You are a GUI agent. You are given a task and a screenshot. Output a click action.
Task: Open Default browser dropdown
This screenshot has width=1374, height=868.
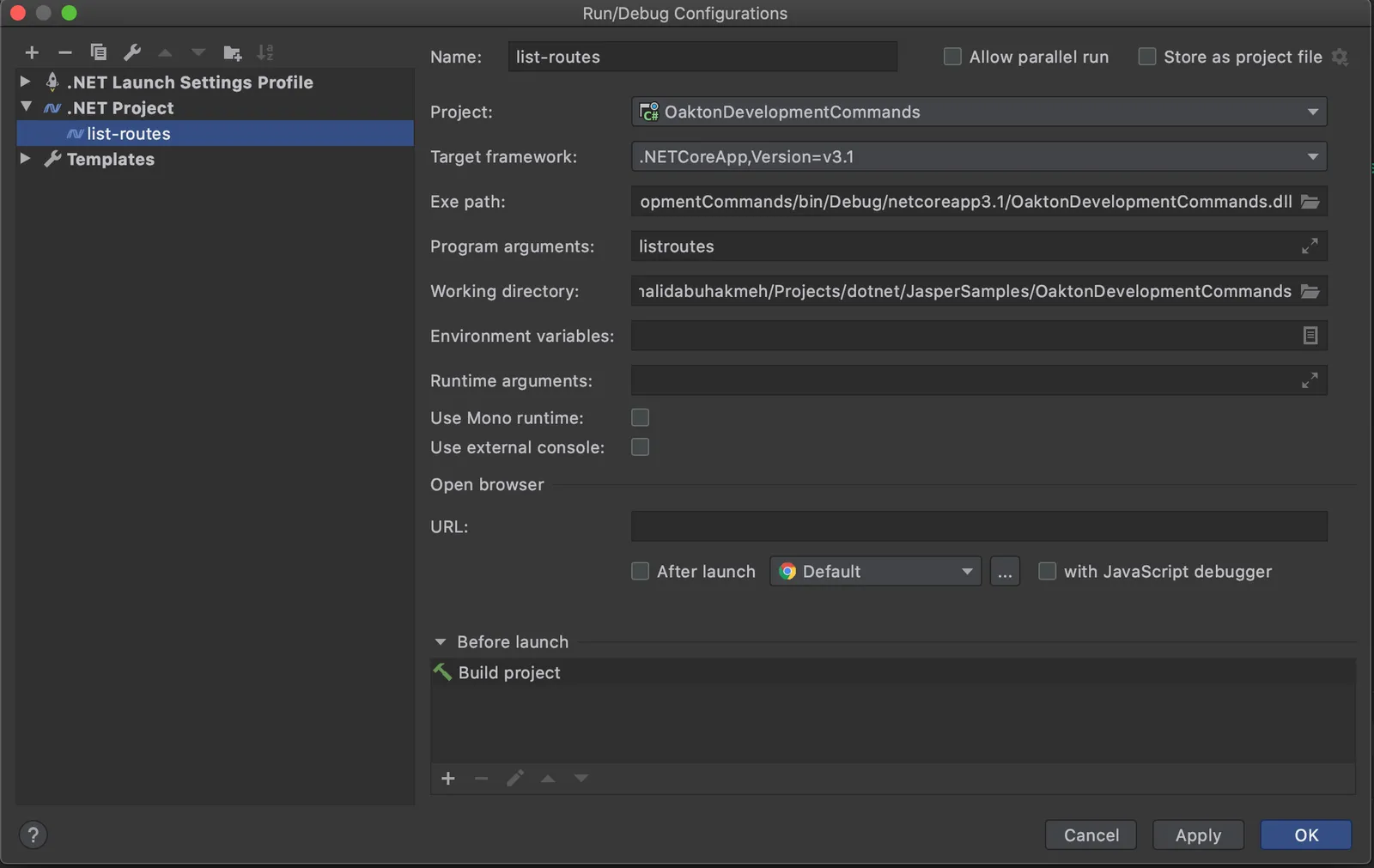point(876,571)
